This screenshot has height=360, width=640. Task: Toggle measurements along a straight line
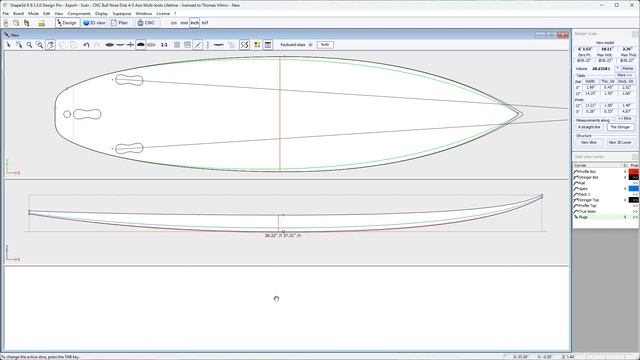pos(589,127)
